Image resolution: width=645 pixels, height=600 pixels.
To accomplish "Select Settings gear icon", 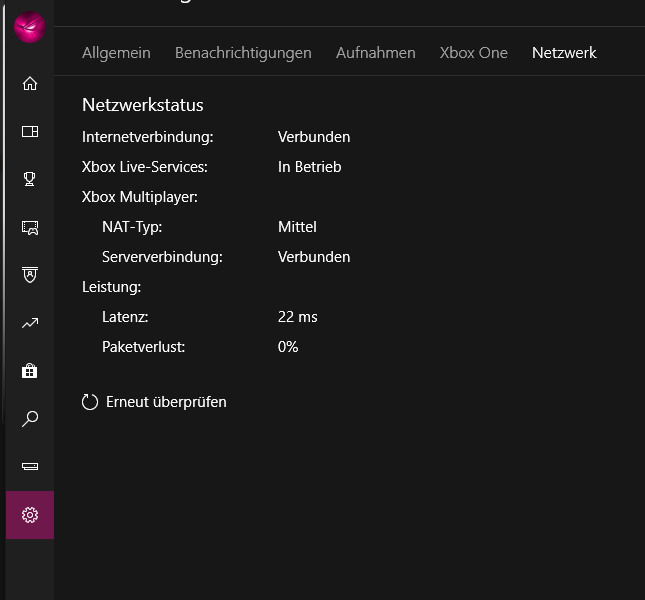I will [x=30, y=515].
